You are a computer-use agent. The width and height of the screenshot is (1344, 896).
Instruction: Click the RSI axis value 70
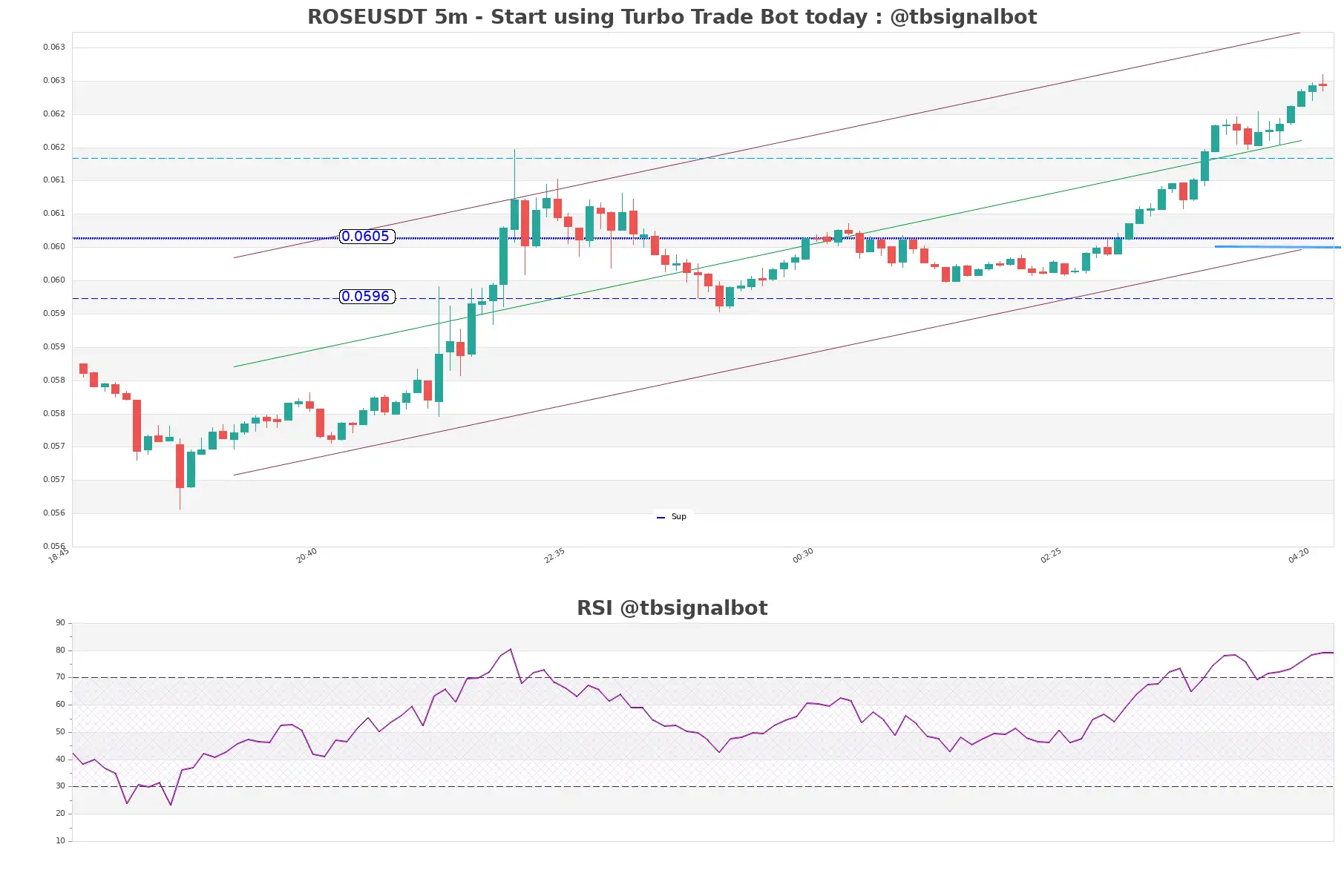click(x=60, y=677)
